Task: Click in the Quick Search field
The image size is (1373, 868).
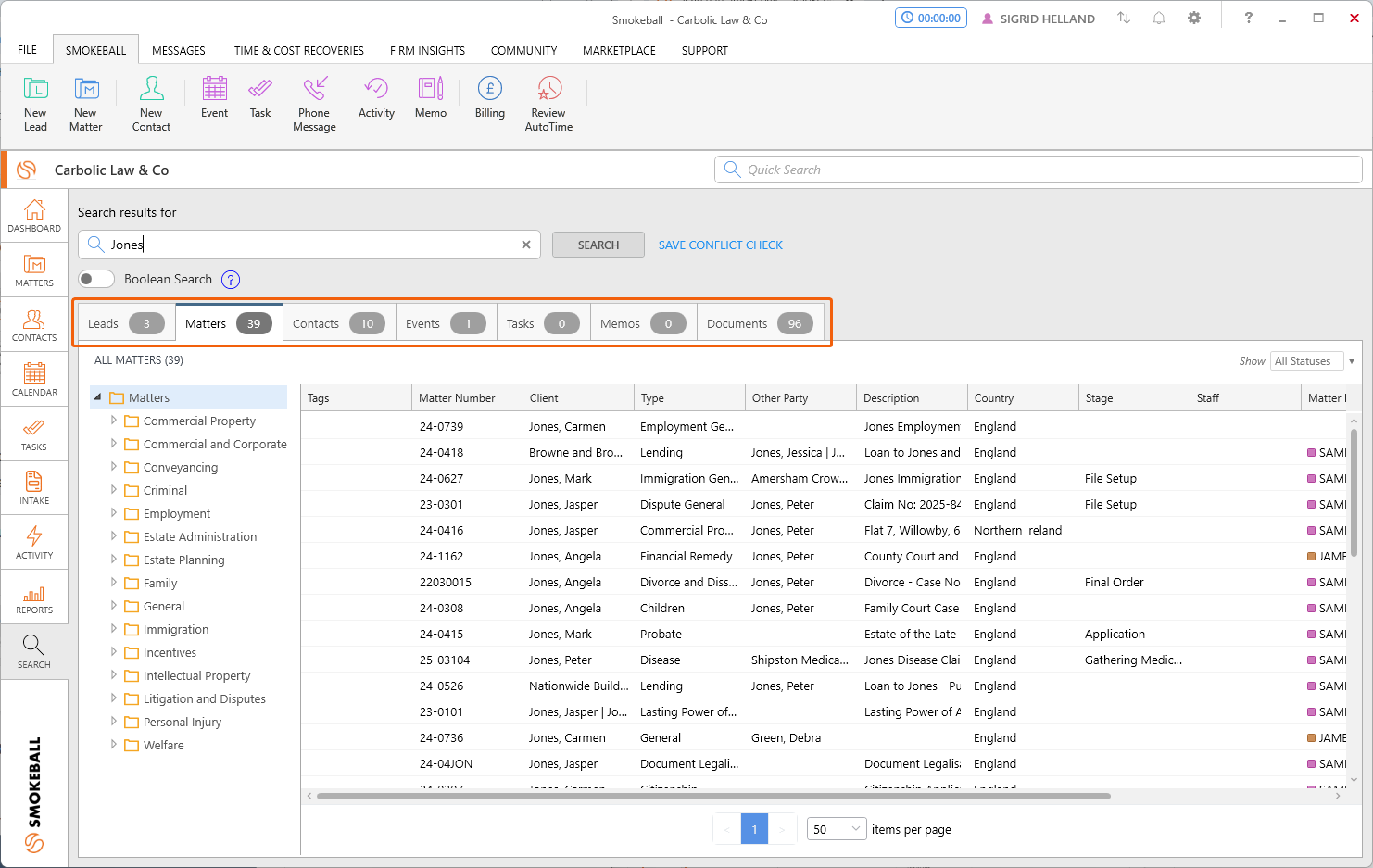Action: [x=1038, y=170]
